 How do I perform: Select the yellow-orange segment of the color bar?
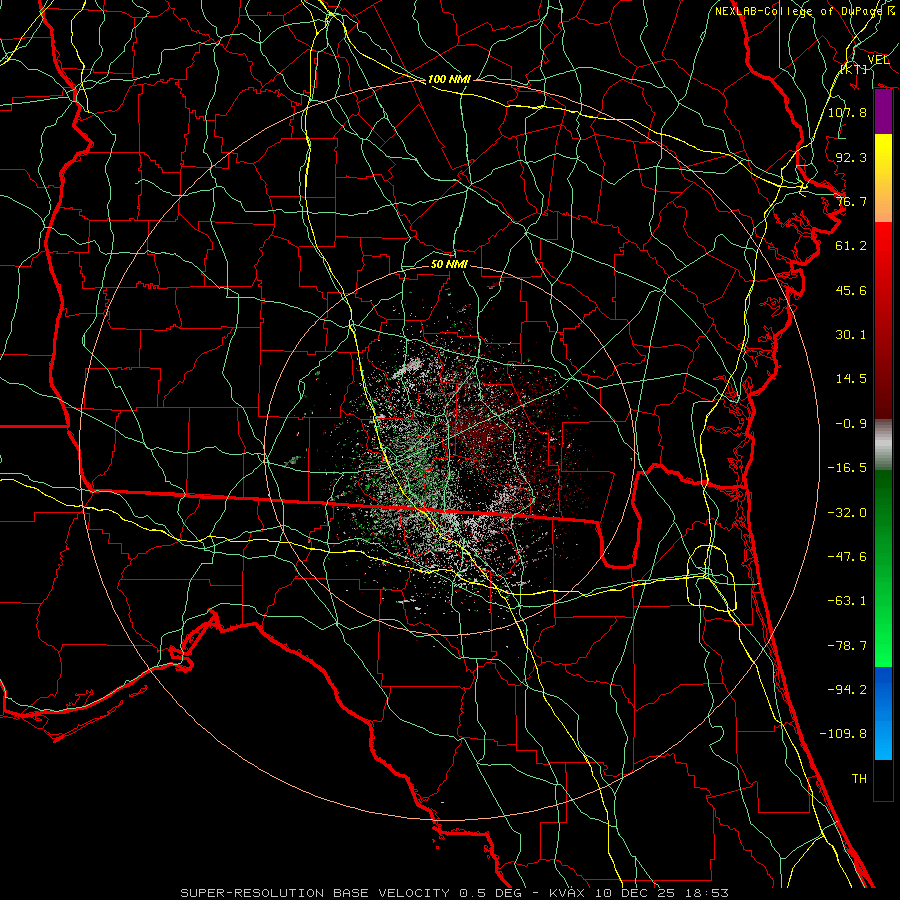coord(883,178)
